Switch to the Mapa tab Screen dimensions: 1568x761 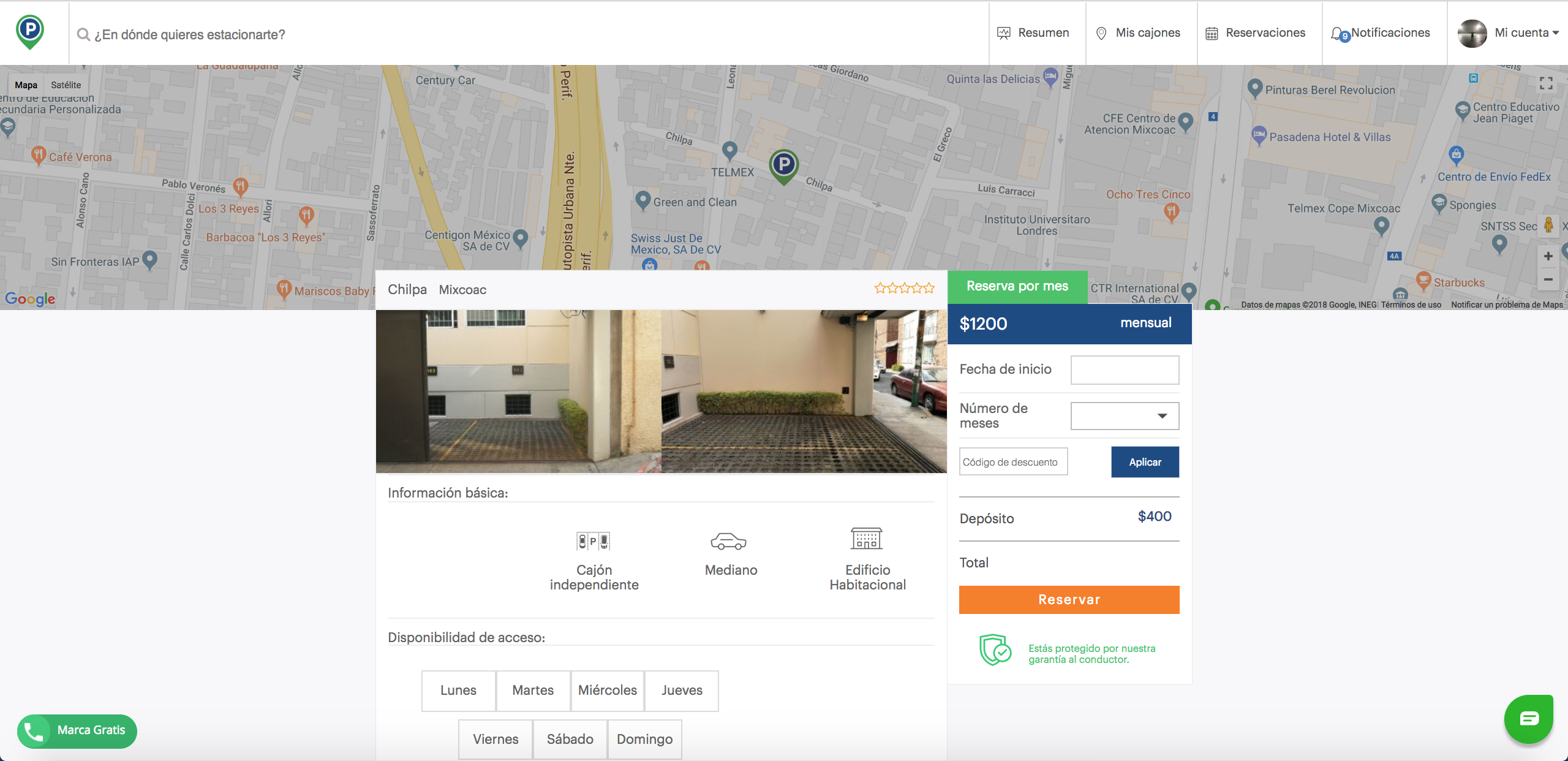point(26,85)
